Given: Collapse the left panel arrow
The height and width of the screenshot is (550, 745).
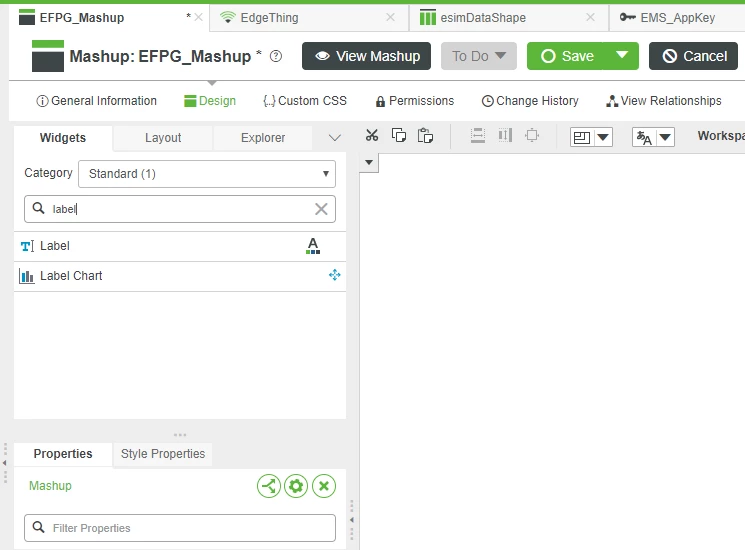Looking at the screenshot, I should coord(5,463).
